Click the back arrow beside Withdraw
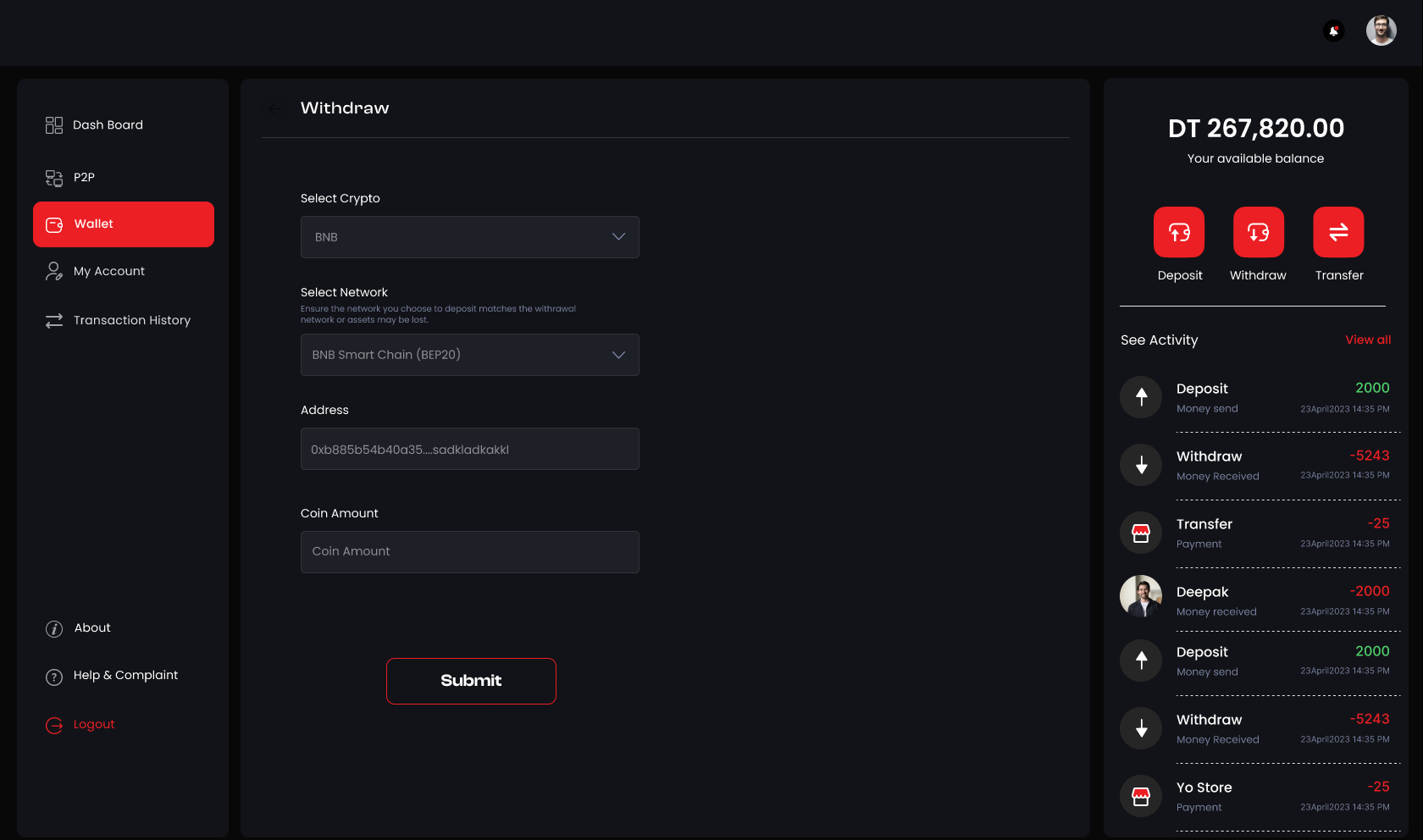 (275, 108)
